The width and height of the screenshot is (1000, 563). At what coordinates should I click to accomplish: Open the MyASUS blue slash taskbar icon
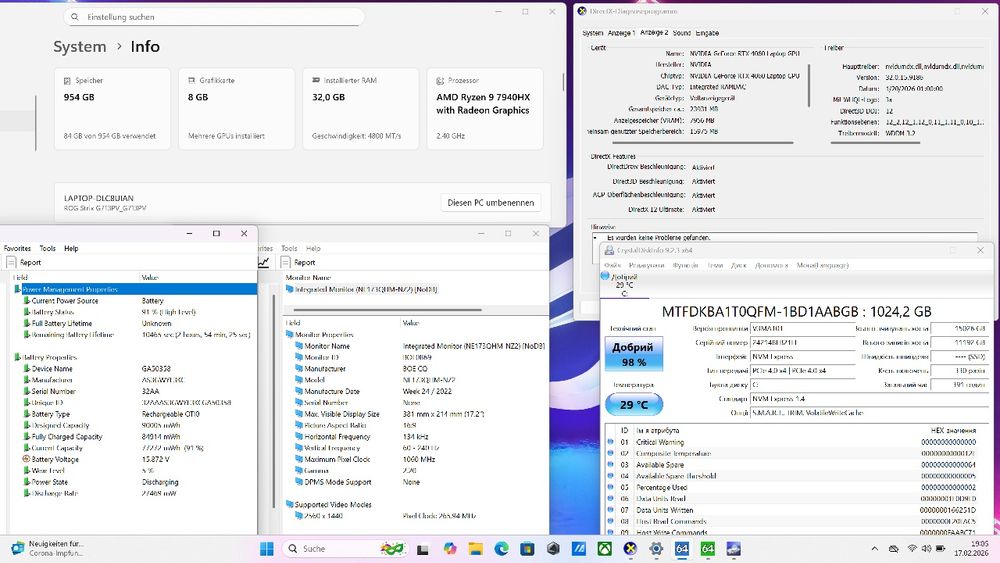pos(578,548)
